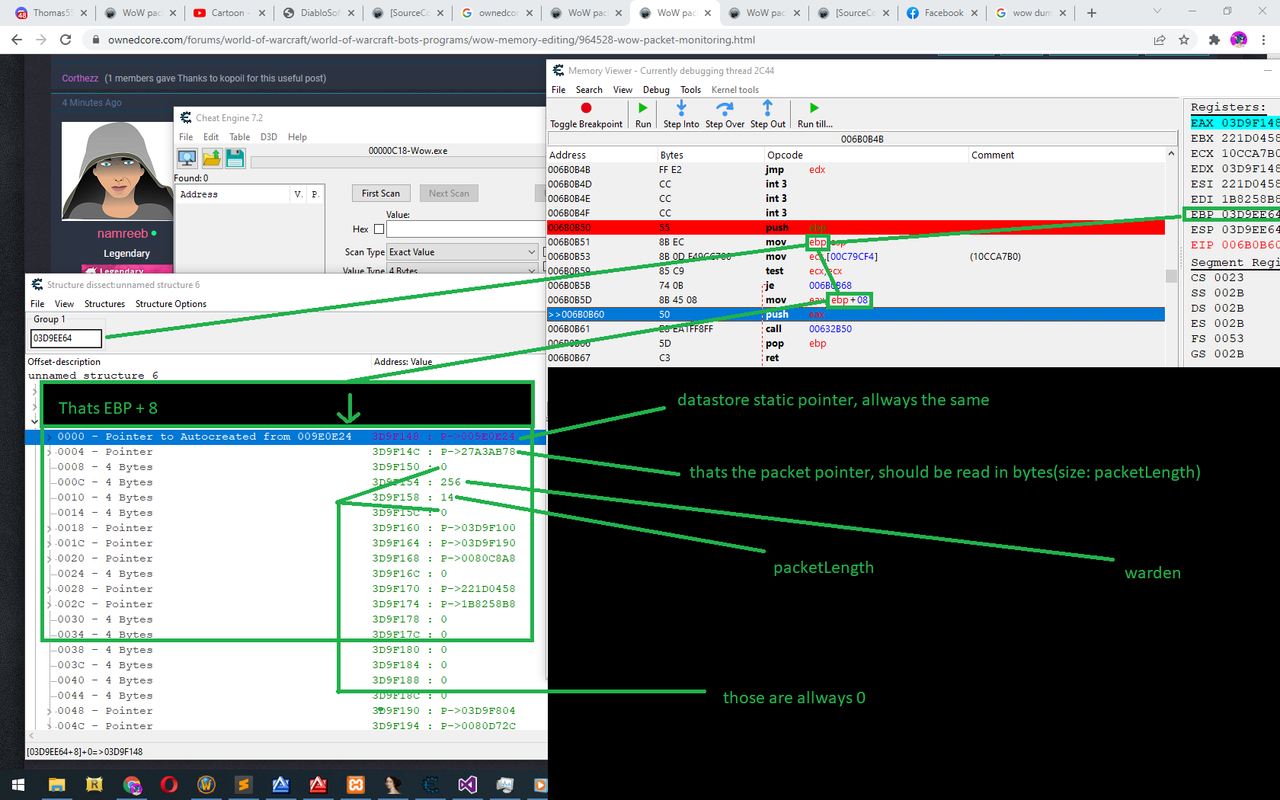The width and height of the screenshot is (1280, 800).
Task: Click the First Scan button
Action: tap(380, 193)
